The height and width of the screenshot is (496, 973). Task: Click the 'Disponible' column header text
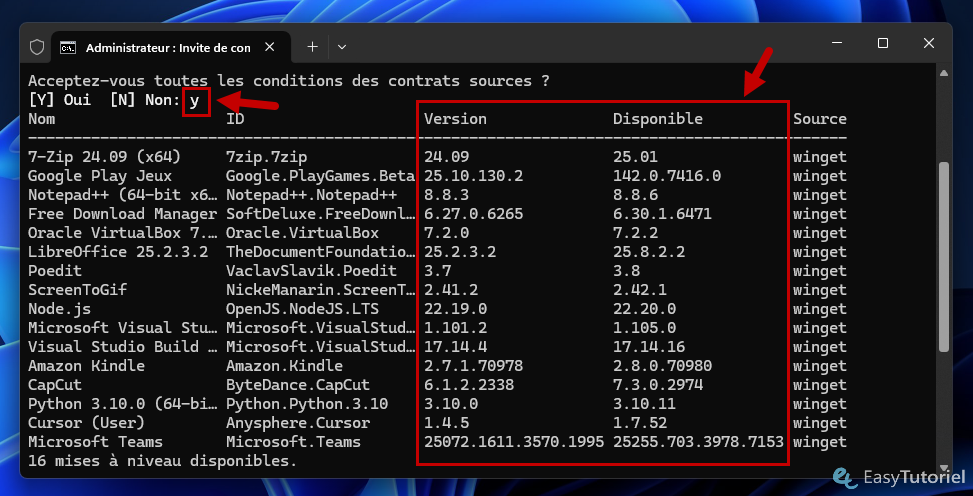click(x=658, y=119)
